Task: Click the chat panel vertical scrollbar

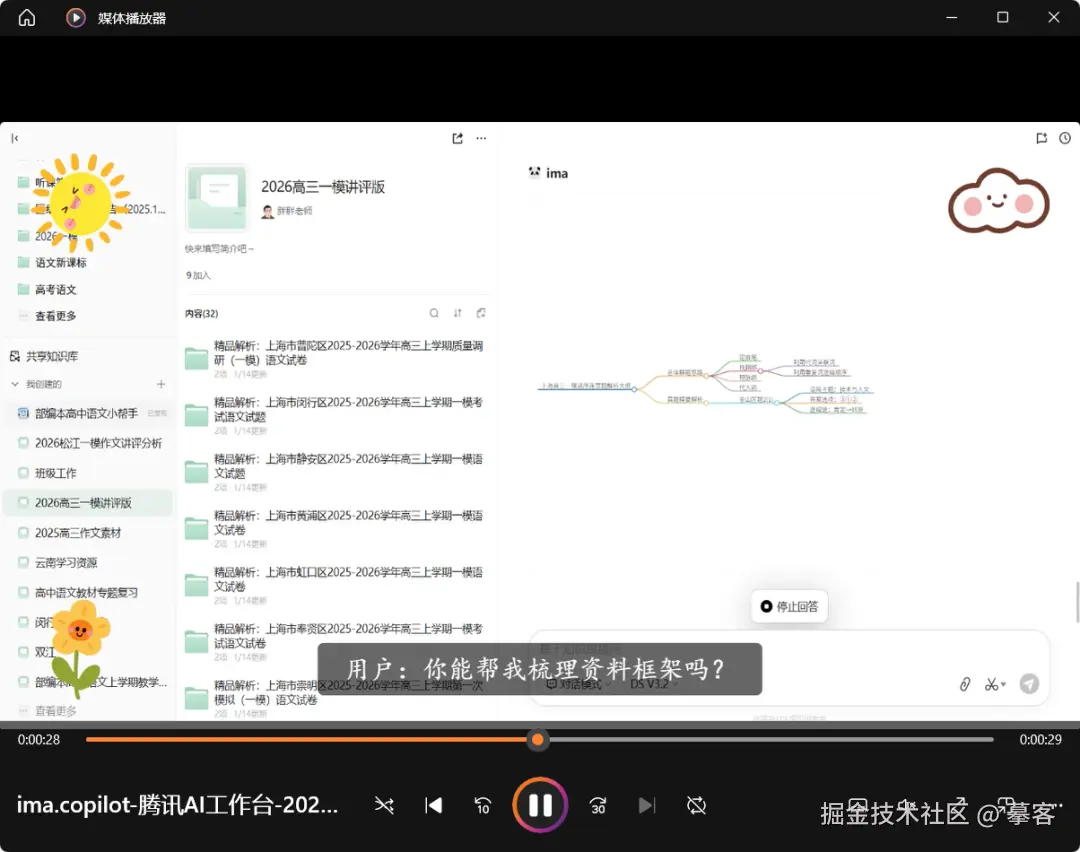Action: [1077, 601]
